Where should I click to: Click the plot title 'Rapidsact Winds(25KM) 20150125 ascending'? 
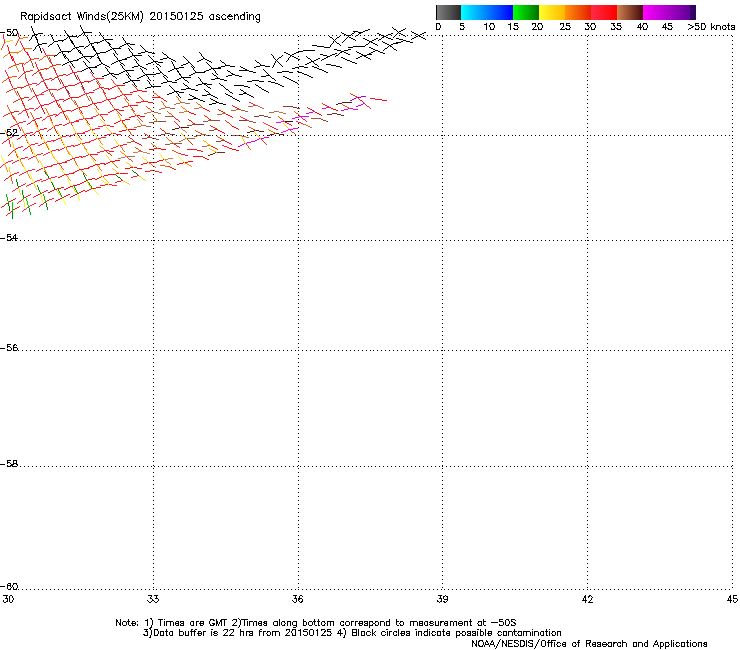(x=140, y=17)
